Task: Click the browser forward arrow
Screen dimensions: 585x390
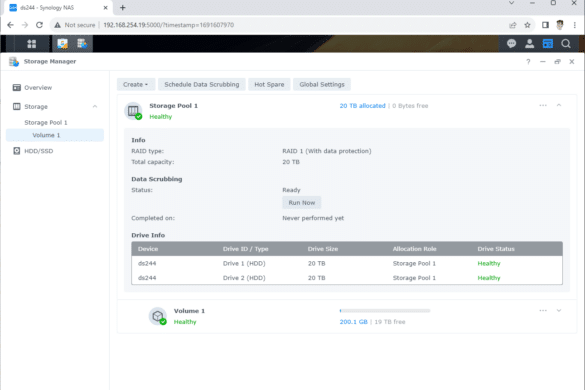Action: pyautogui.click(x=25, y=25)
